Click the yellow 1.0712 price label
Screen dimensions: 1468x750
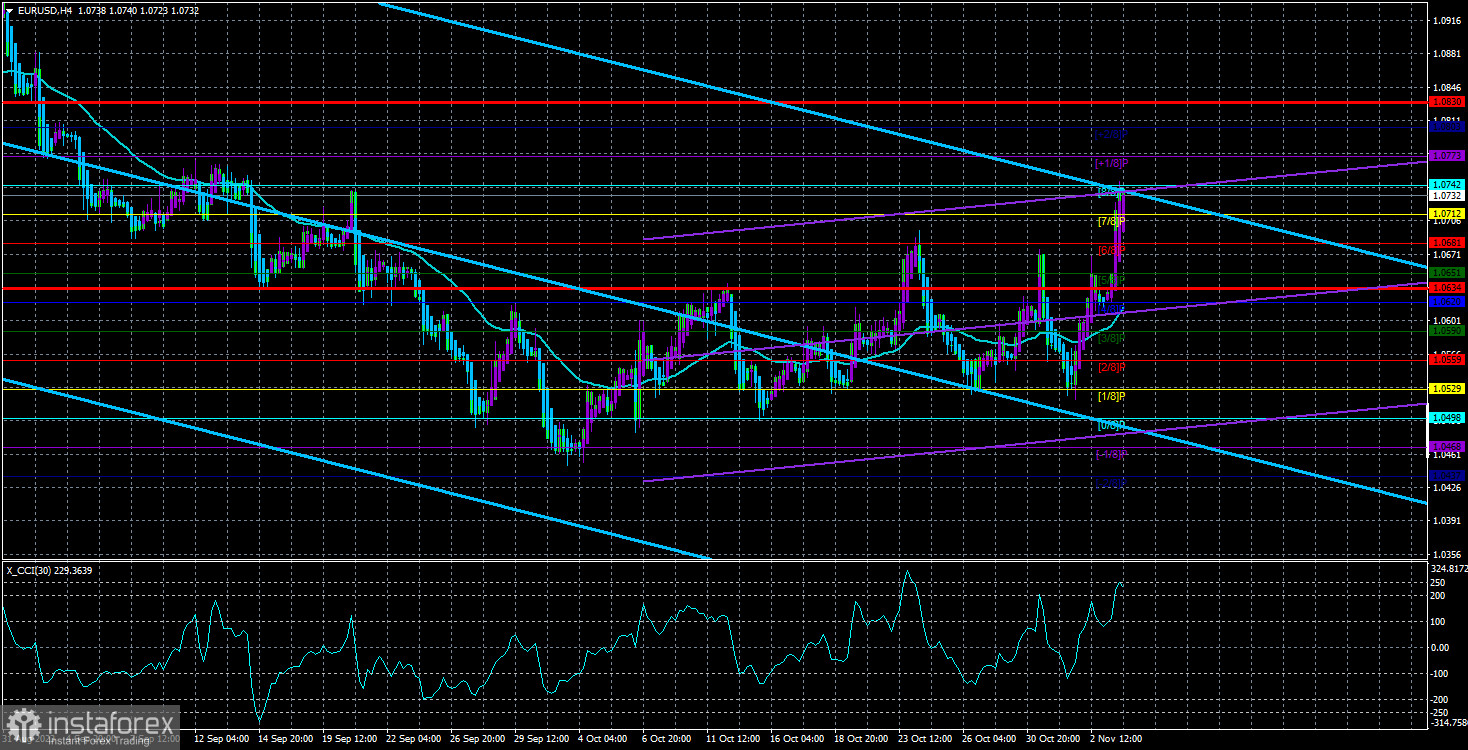(x=1447, y=213)
